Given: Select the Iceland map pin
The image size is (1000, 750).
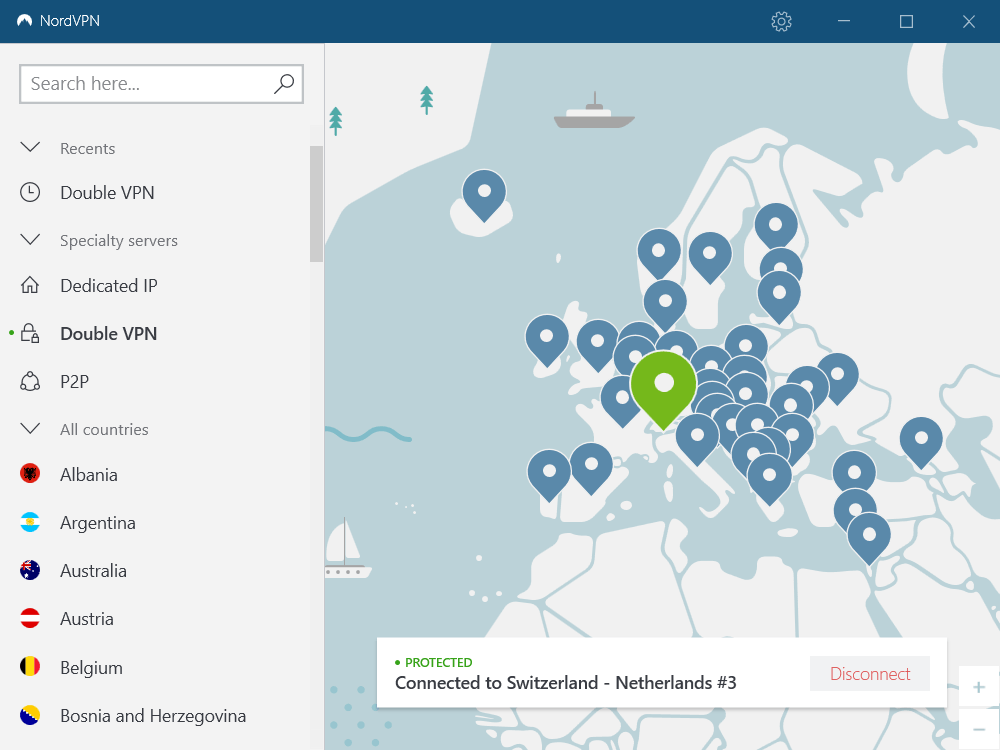Looking at the screenshot, I should coord(484,195).
